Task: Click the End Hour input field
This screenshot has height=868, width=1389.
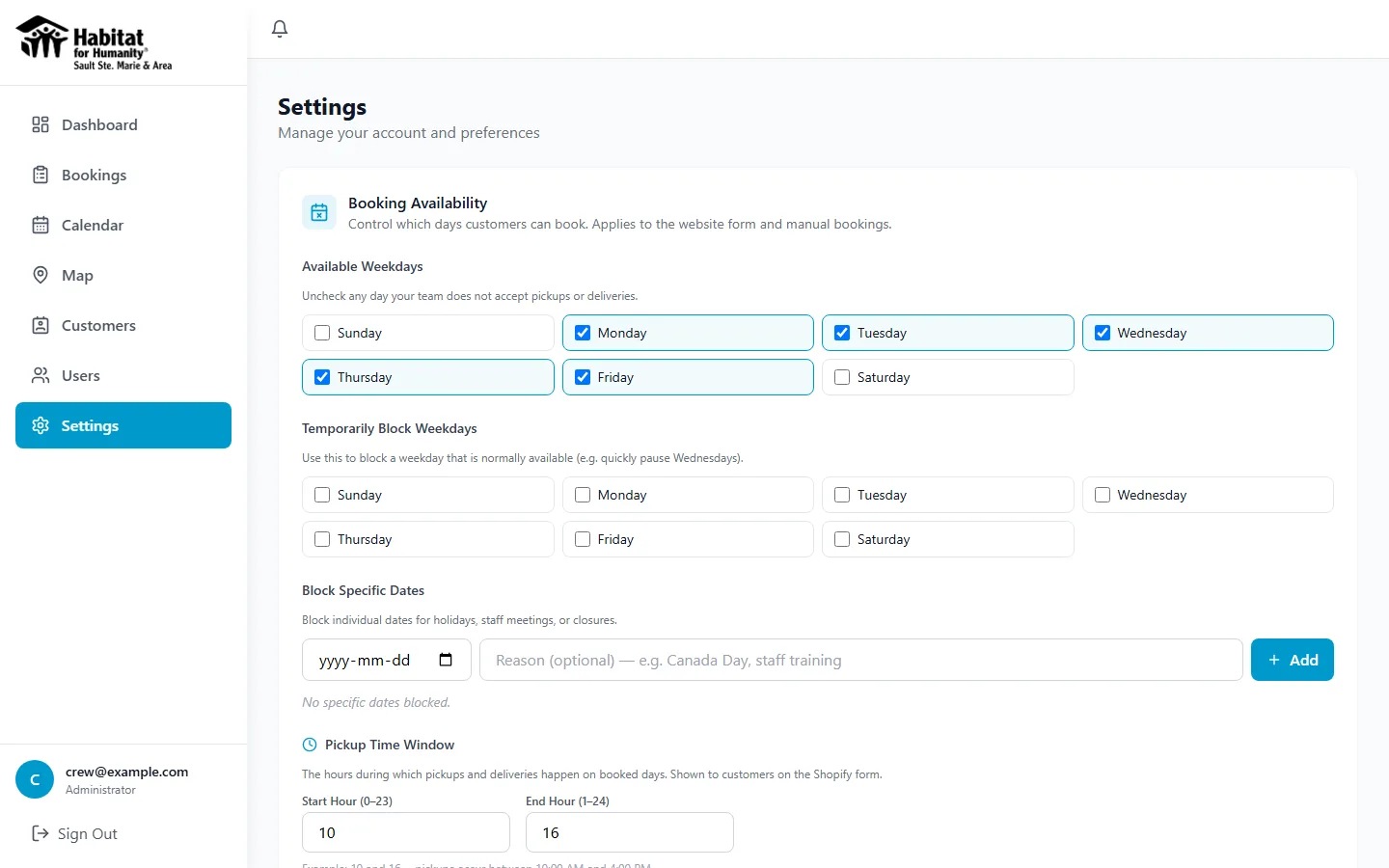Action: pos(630,832)
